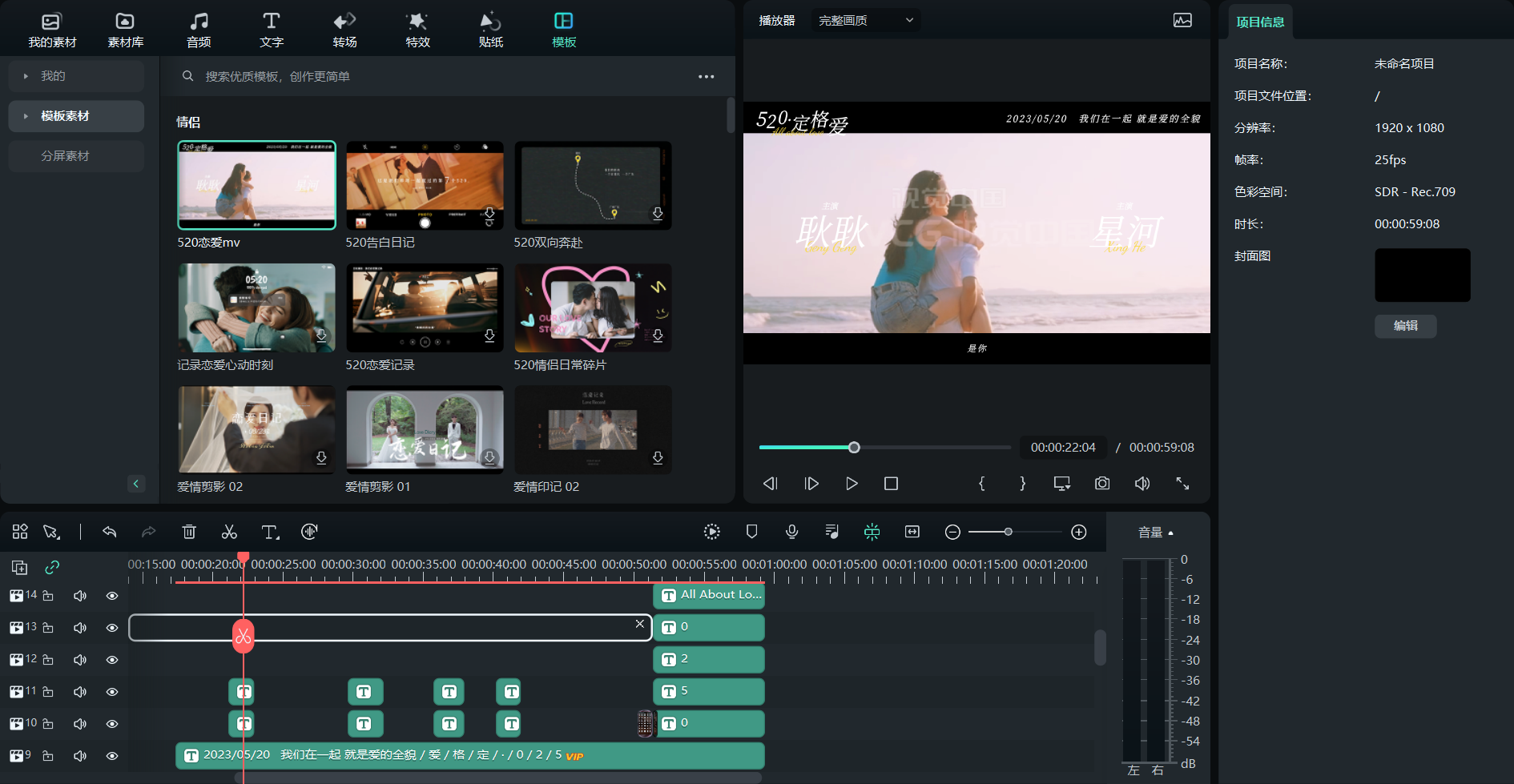Open the 音量 meter dropdown
The image size is (1514, 784).
pos(1155,533)
